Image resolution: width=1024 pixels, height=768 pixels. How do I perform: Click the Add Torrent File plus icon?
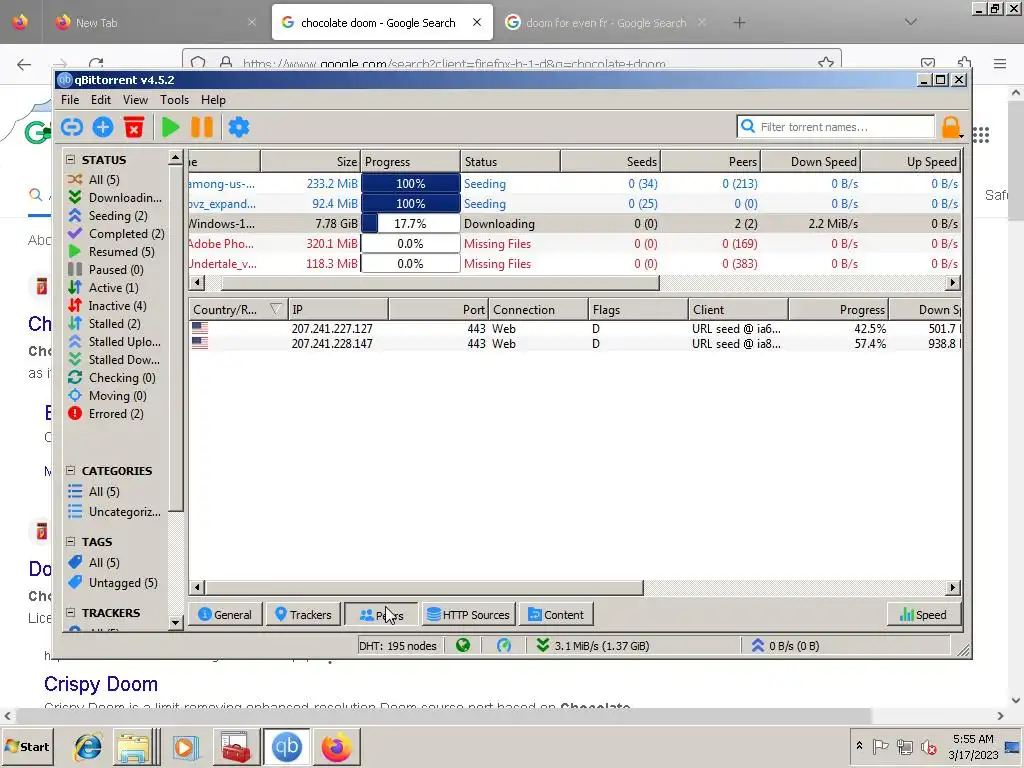coord(103,127)
